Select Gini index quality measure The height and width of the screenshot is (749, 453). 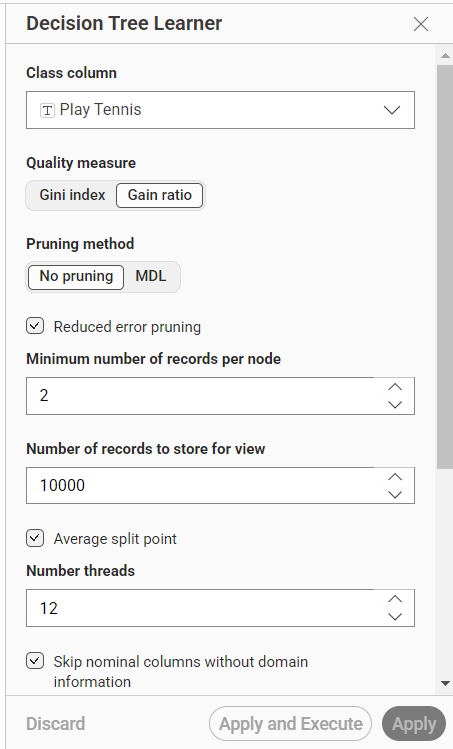point(72,195)
